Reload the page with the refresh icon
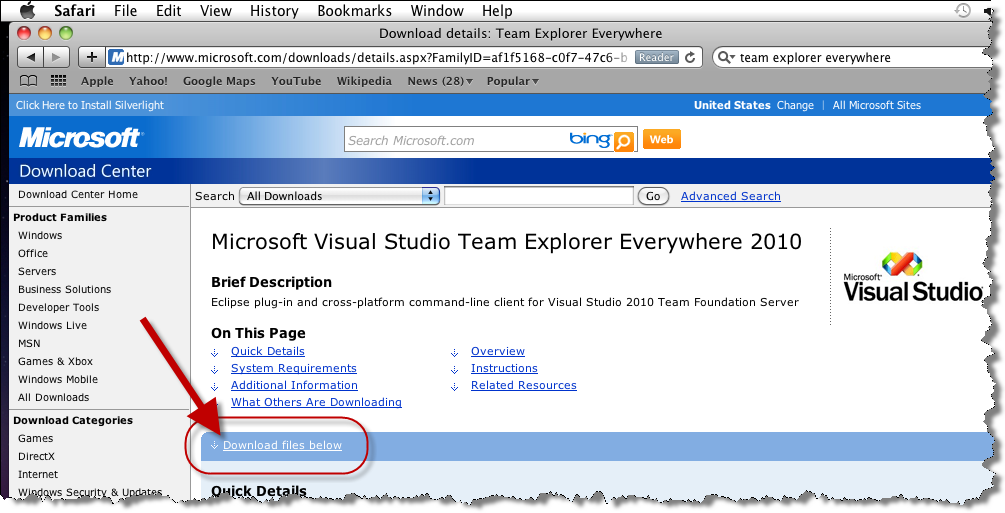The image size is (1005, 513). 690,57
